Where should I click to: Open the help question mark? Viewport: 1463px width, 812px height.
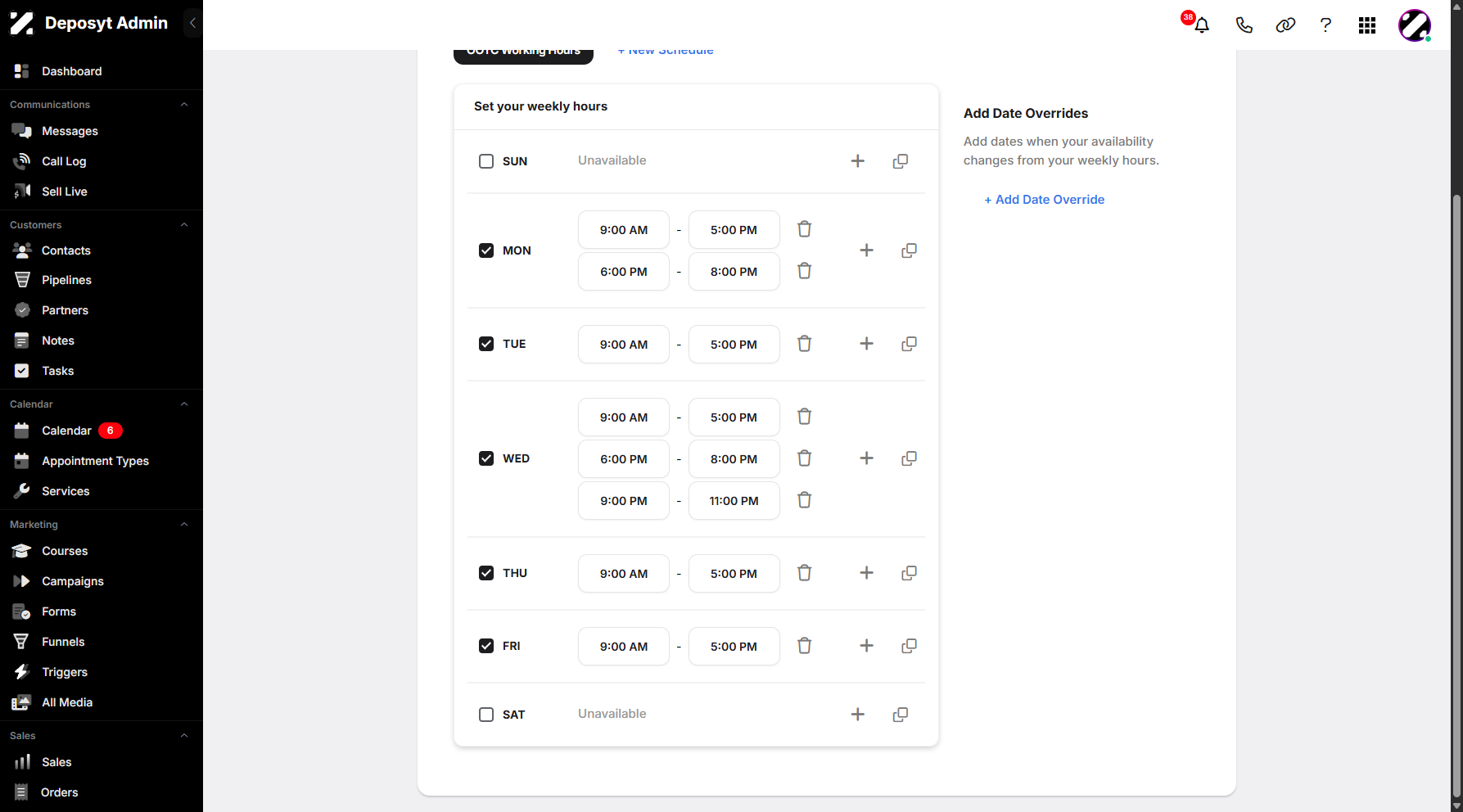pos(1325,25)
